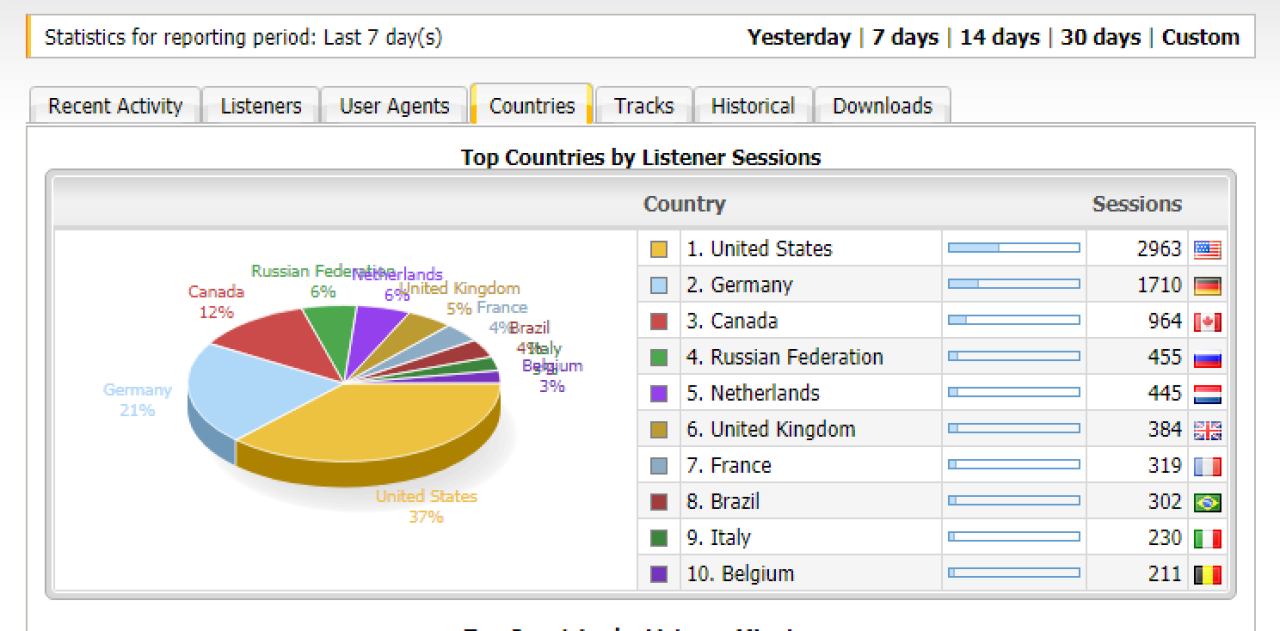Open the Downloads tab
1280x631 pixels.
[882, 106]
